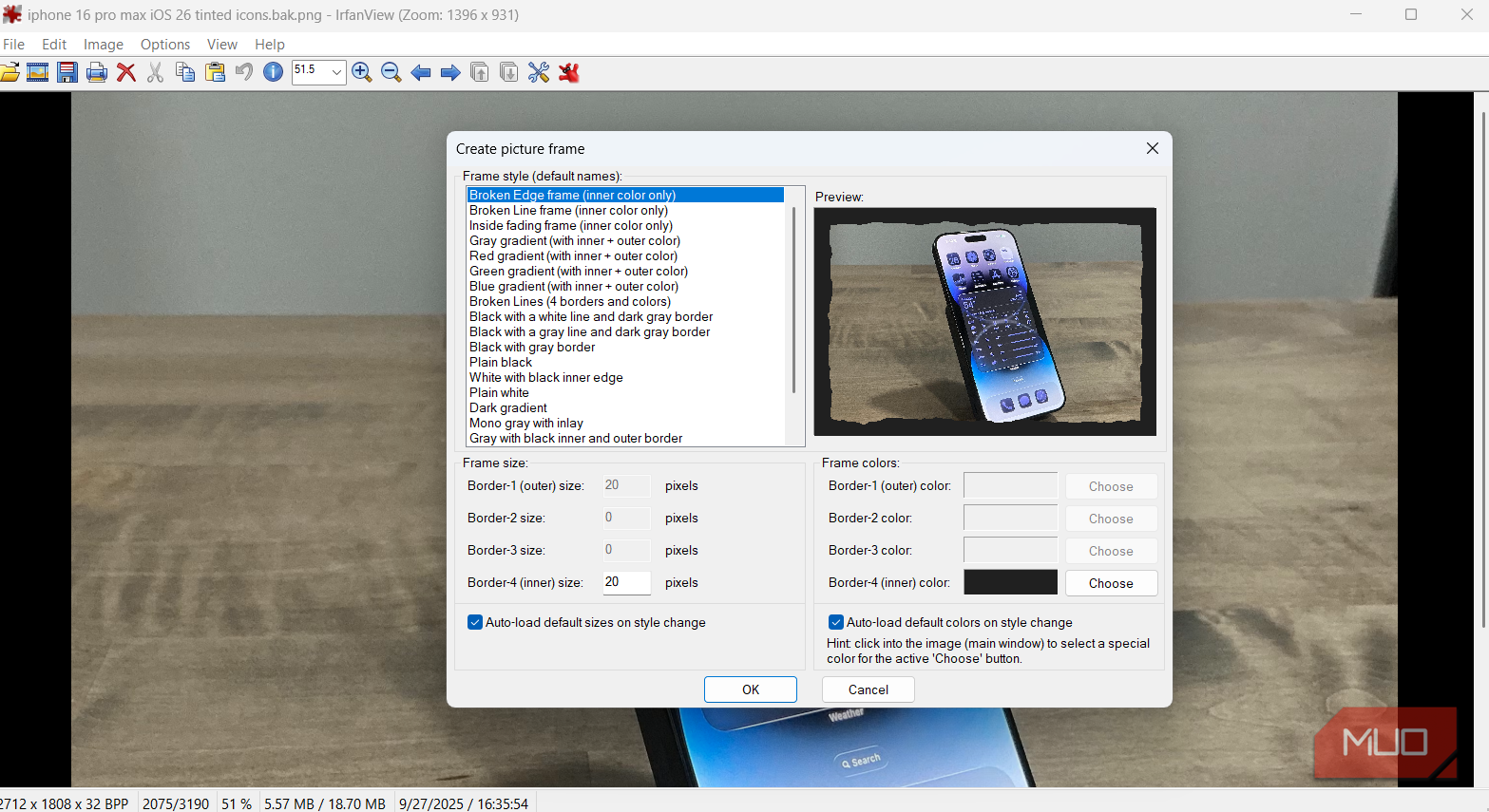
Task: Click the Copy toolbar icon
Action: click(185, 72)
